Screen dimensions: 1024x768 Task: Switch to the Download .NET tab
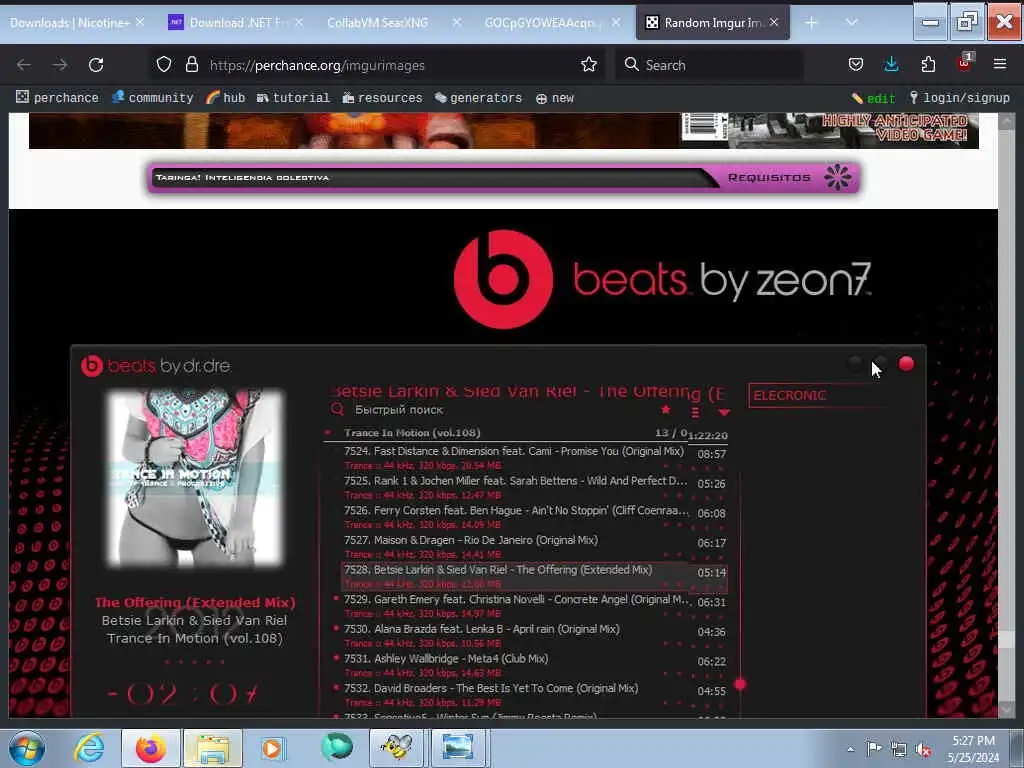[236, 22]
